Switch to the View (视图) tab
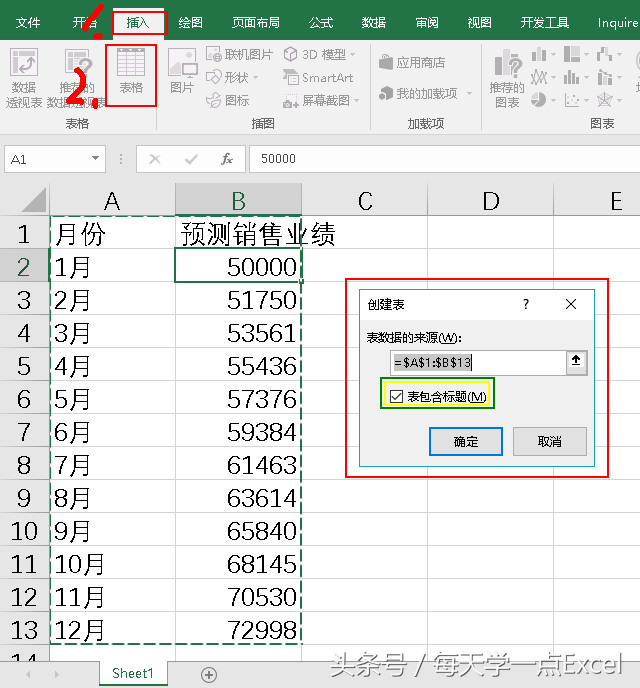The image size is (640, 688). [x=479, y=22]
